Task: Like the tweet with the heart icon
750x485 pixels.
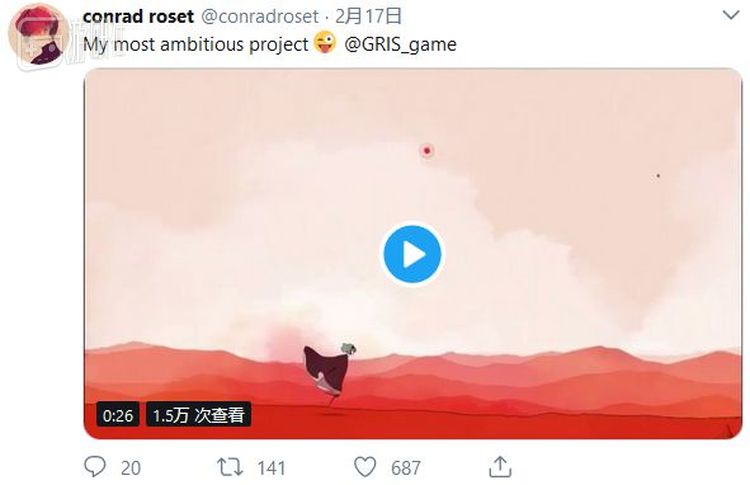Action: click(365, 467)
